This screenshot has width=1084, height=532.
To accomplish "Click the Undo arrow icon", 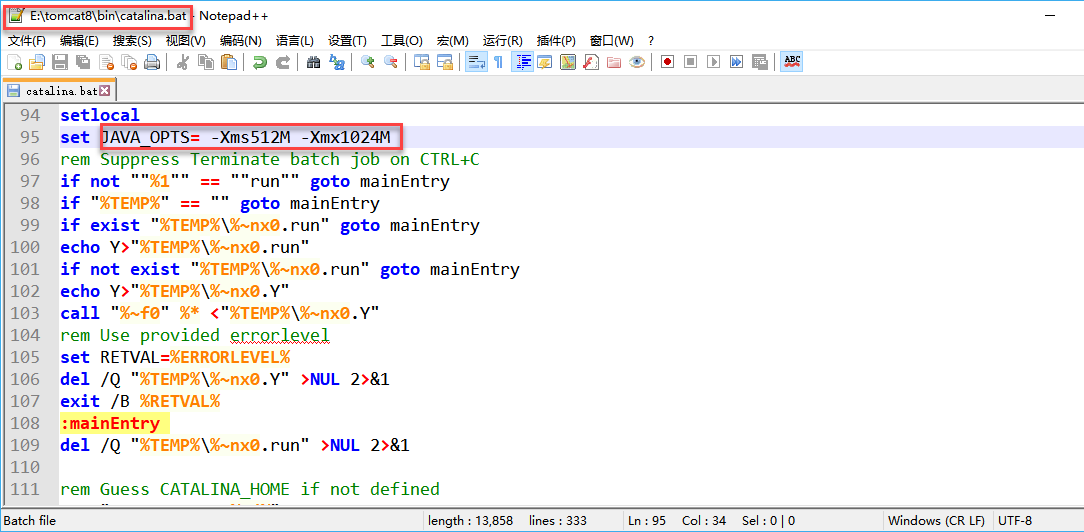I will tap(260, 62).
